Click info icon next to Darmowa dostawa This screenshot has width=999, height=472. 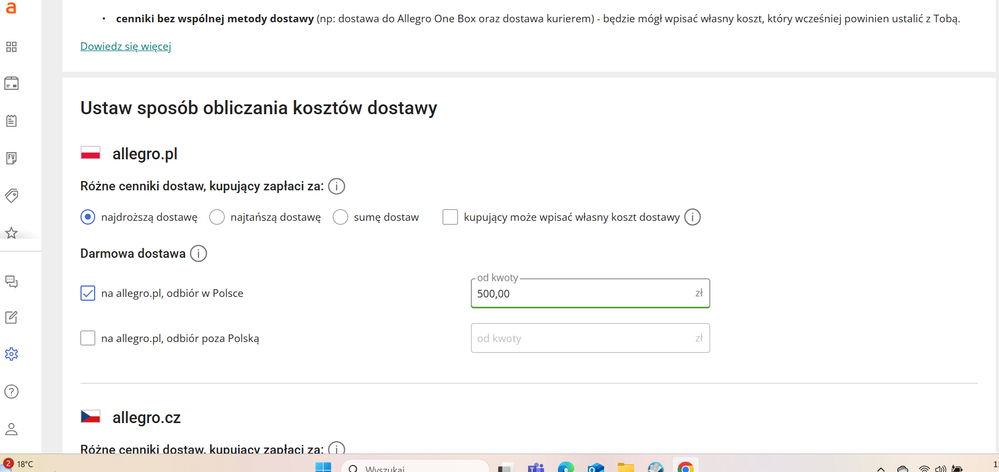pos(198,254)
